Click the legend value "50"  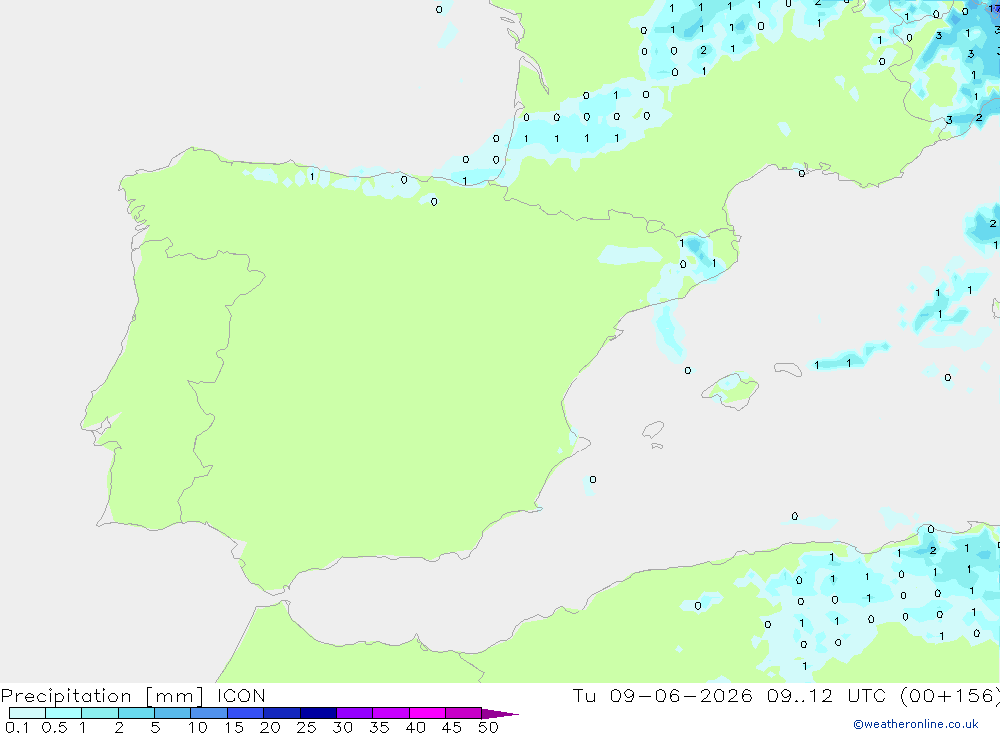click(489, 727)
